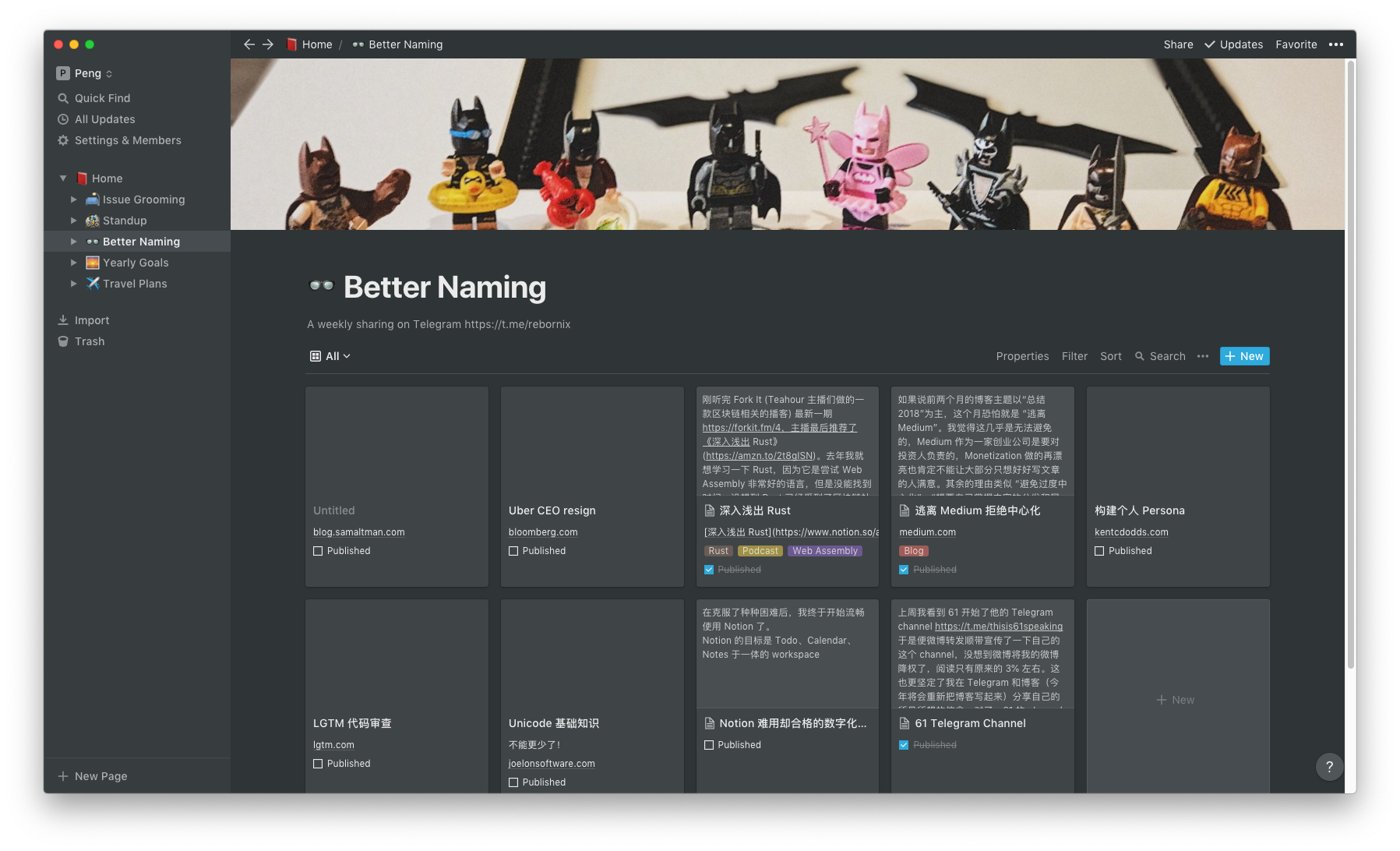Click the Better Naming sunglasses icon in sidebar
This screenshot has width=1400, height=851.
coord(93,242)
